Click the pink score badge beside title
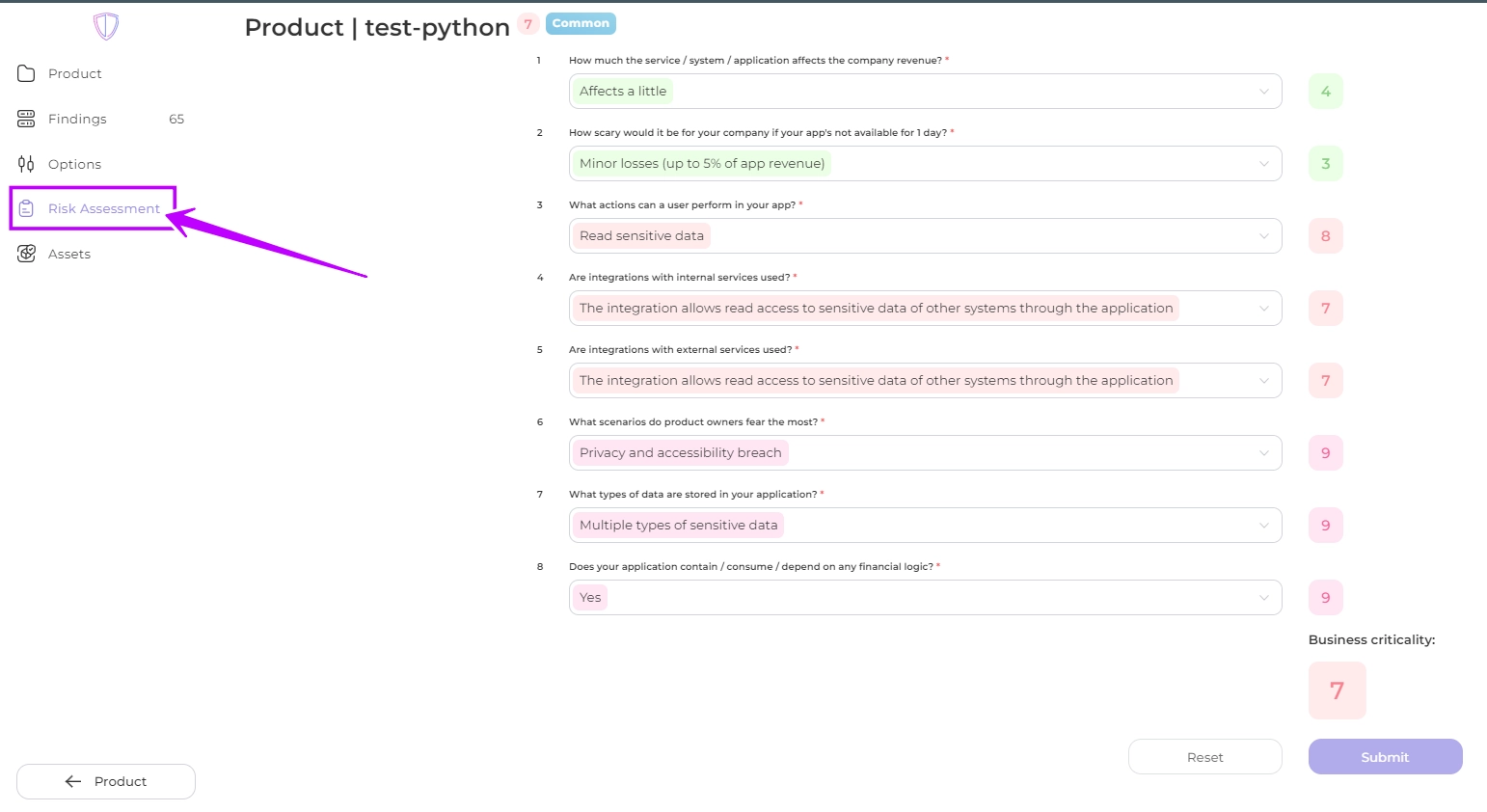This screenshot has height=812, width=1487. [x=527, y=24]
